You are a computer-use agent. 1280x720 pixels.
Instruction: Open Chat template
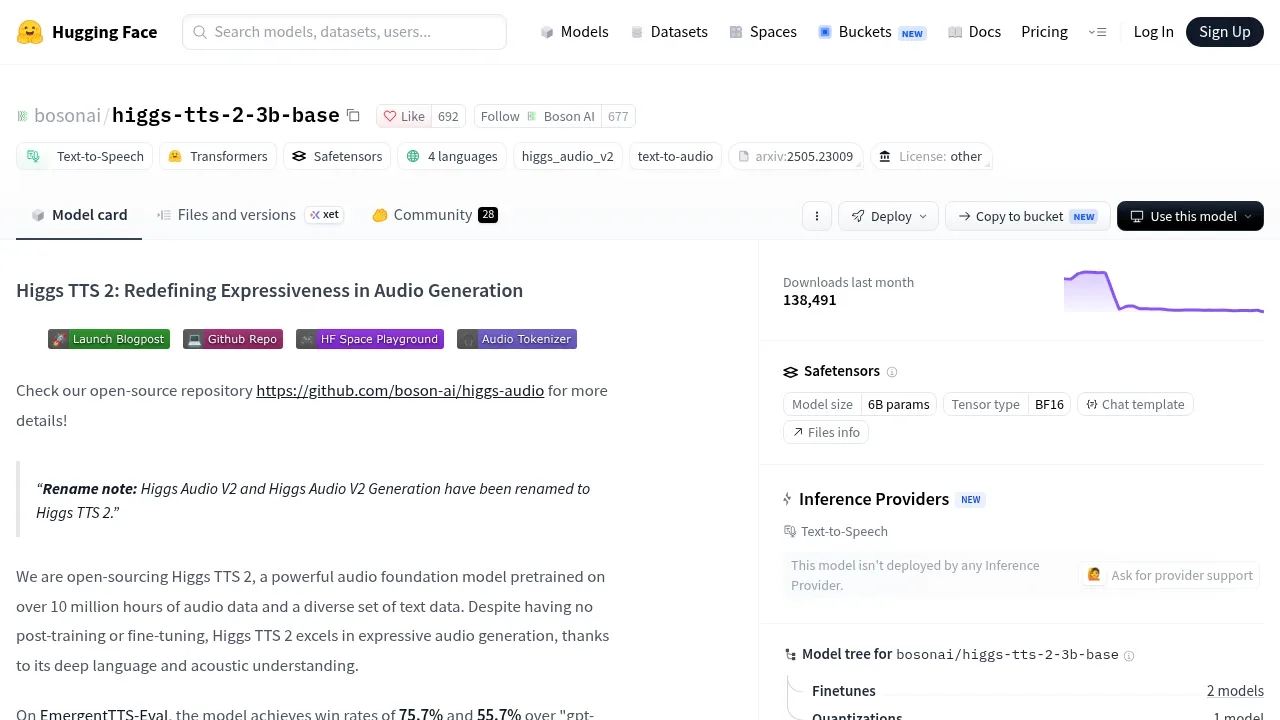(1135, 404)
